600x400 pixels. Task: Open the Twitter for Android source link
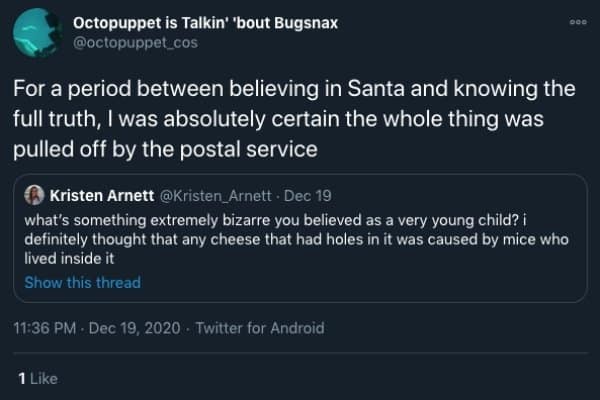(260, 328)
